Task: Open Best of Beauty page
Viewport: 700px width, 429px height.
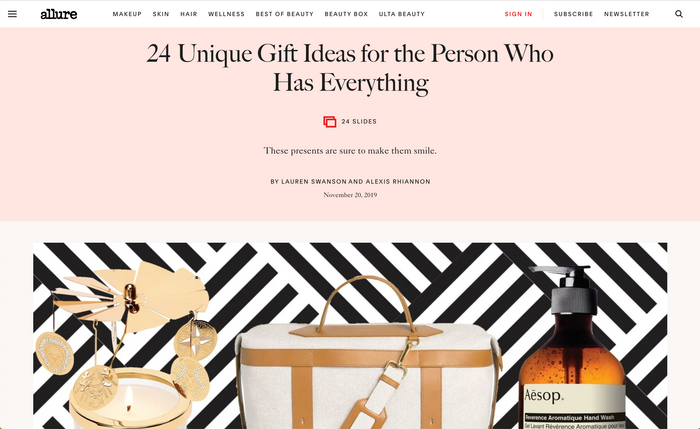Action: pyautogui.click(x=285, y=14)
